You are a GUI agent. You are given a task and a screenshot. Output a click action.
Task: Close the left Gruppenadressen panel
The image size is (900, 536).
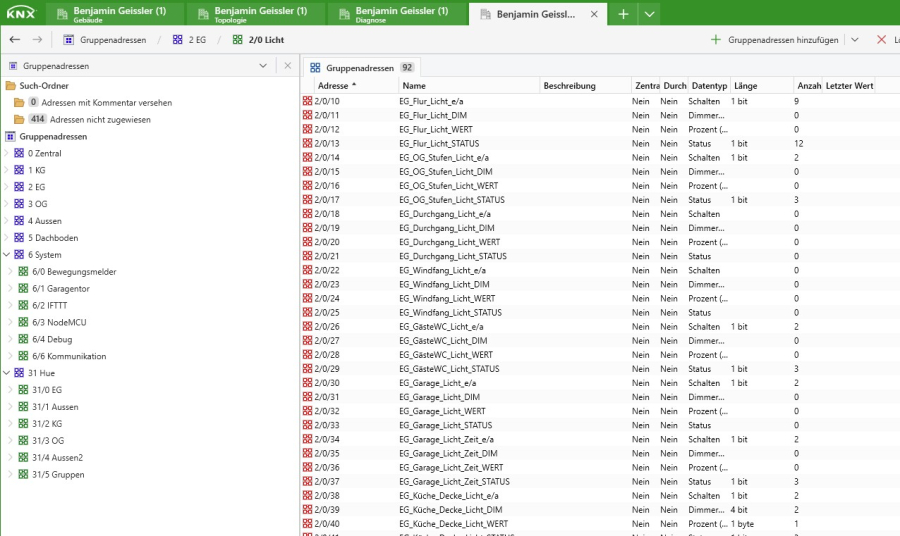[287, 65]
